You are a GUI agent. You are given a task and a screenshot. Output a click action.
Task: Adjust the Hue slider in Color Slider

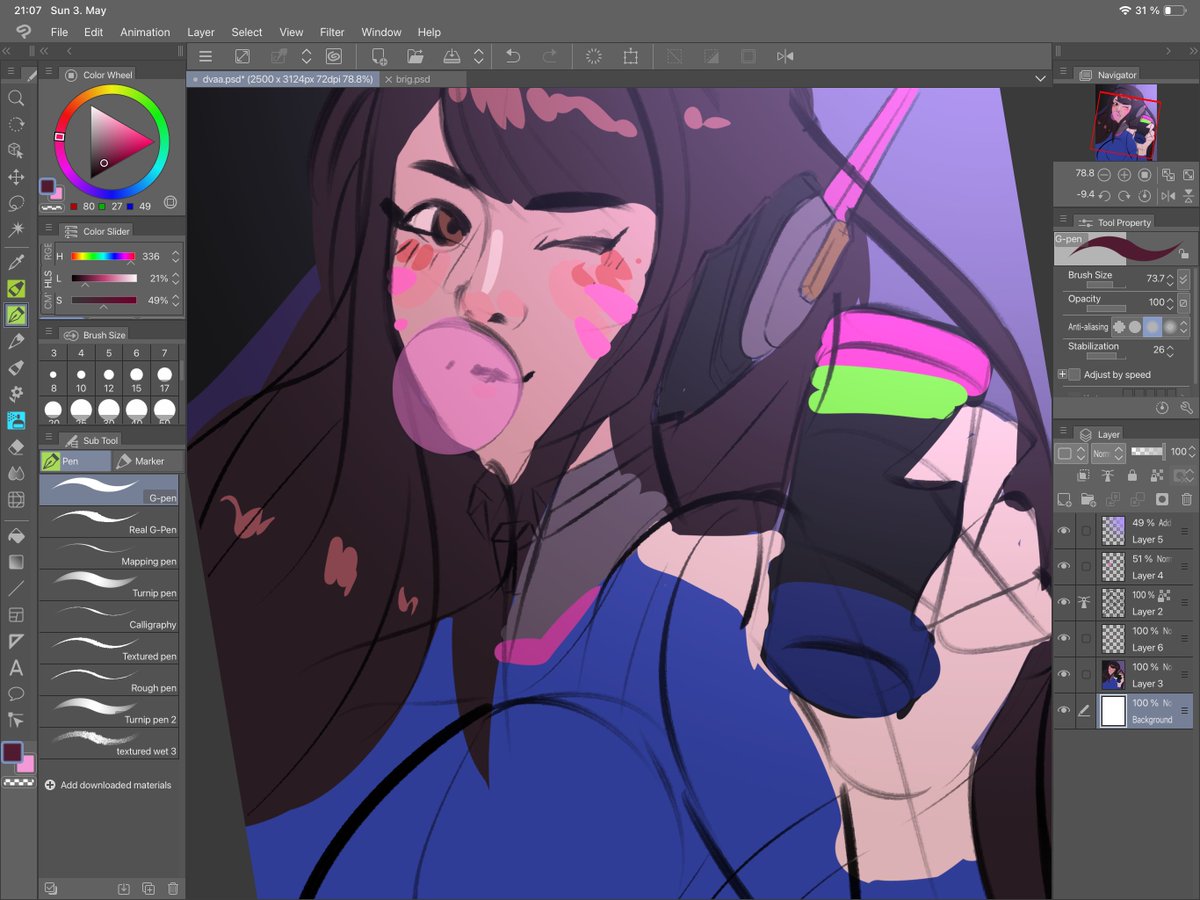point(103,256)
